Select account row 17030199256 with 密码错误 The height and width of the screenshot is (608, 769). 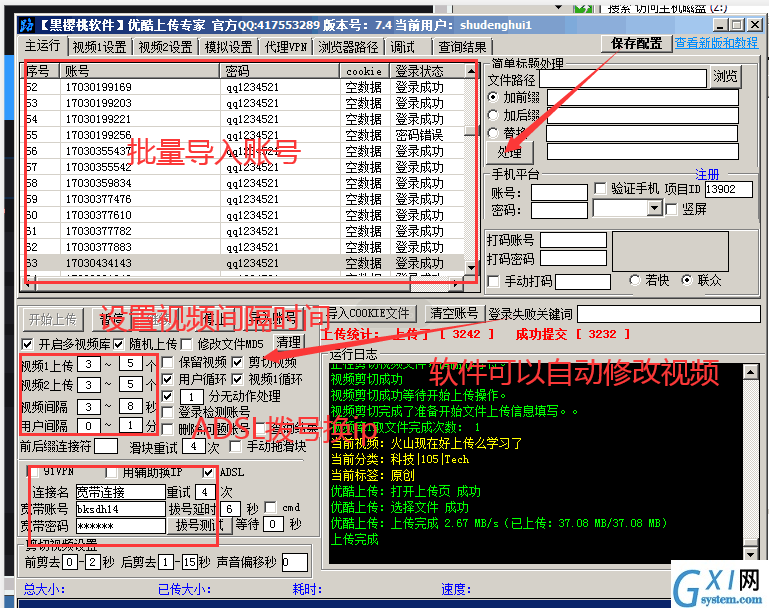[x=245, y=135]
